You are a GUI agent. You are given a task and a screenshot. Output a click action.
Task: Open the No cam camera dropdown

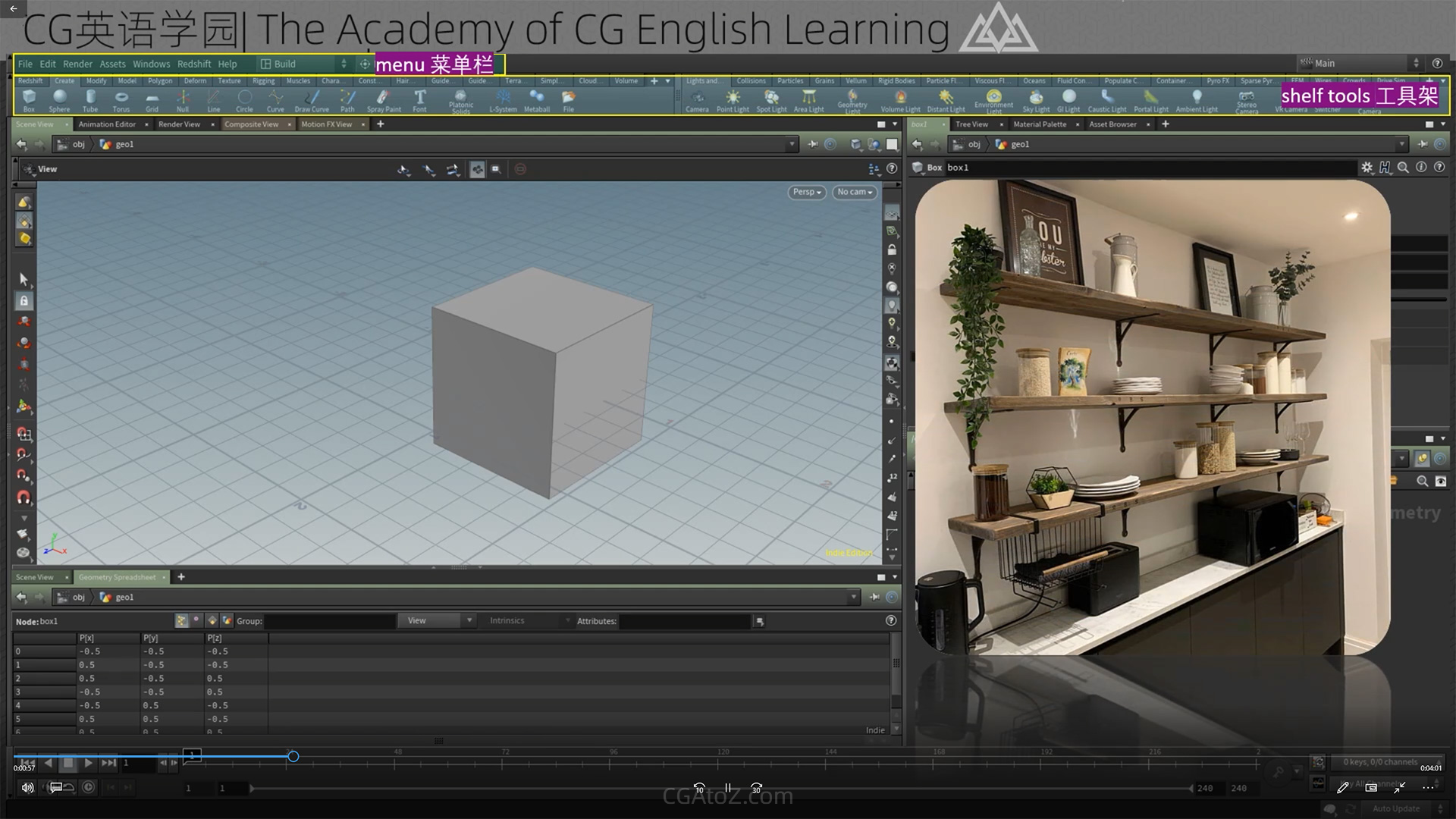(x=855, y=193)
